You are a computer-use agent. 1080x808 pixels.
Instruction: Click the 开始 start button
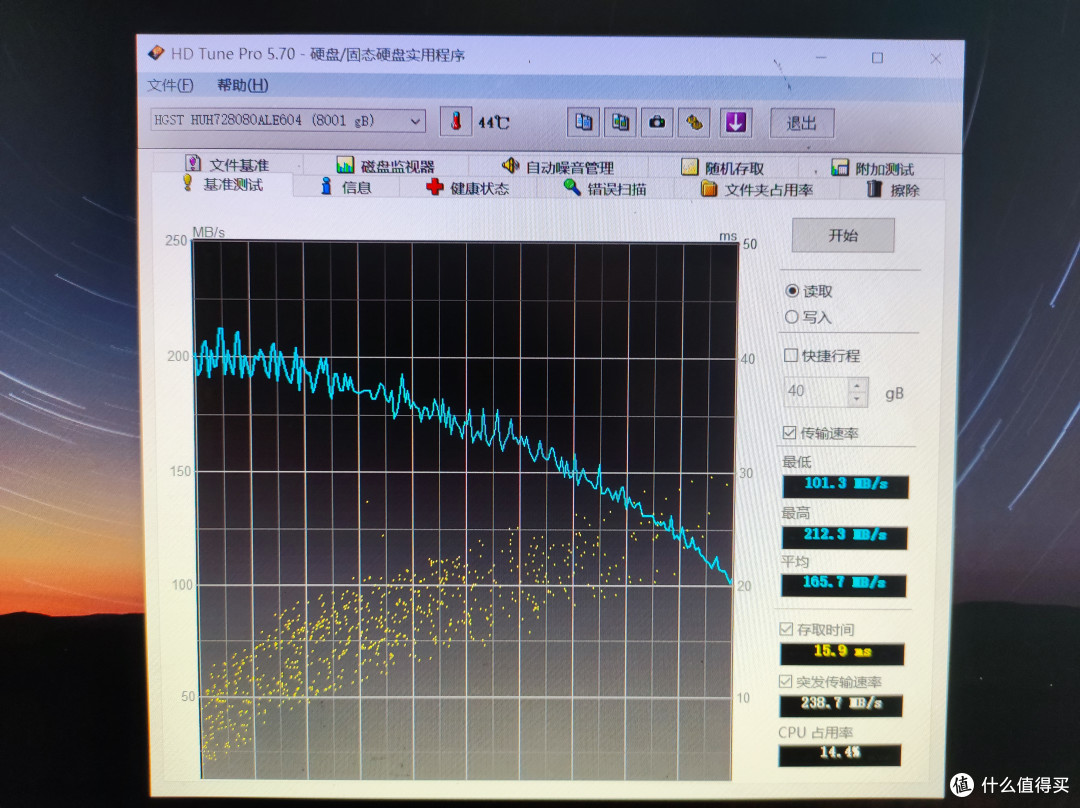tap(843, 236)
